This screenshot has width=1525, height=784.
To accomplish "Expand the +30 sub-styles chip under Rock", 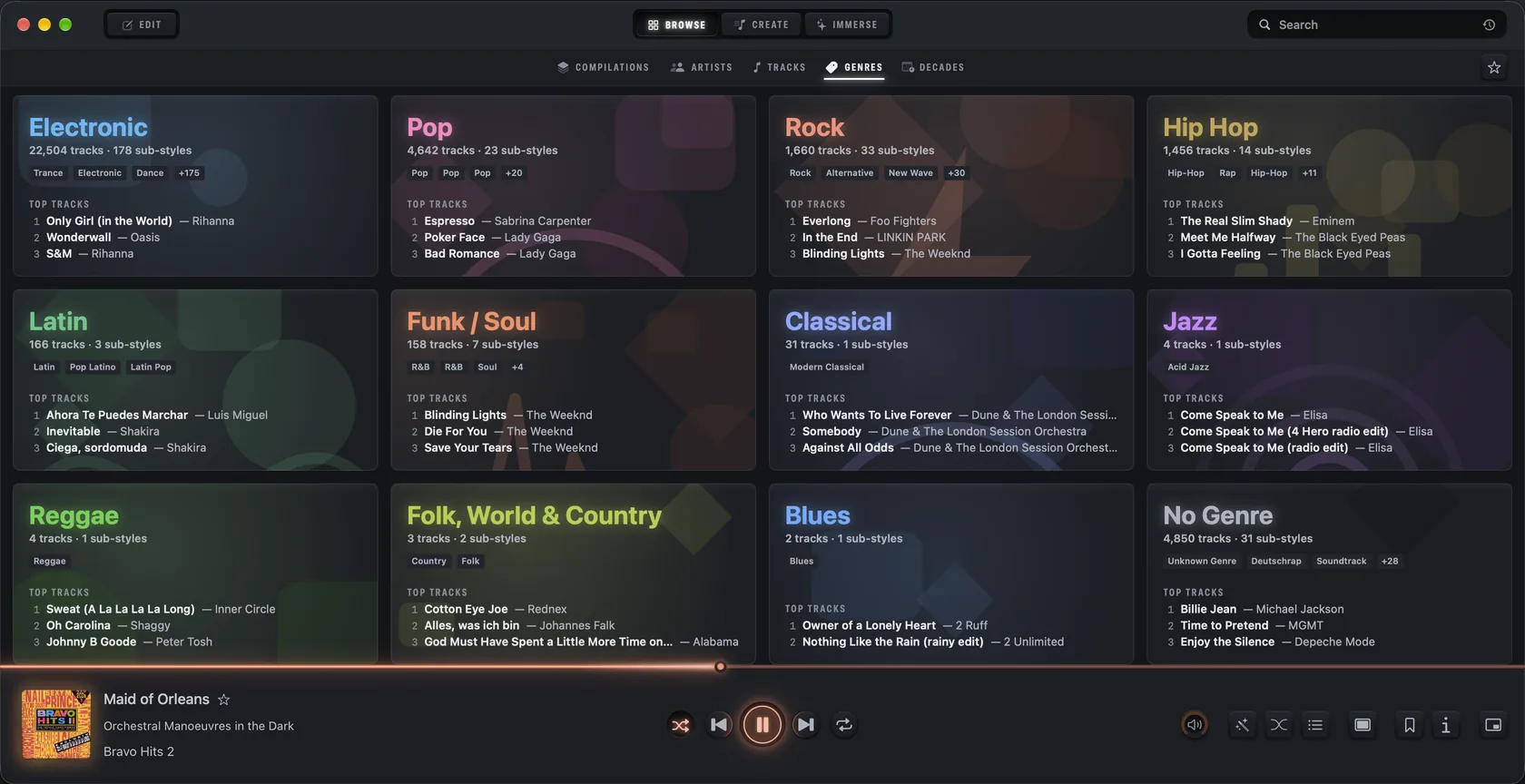I will pos(957,173).
